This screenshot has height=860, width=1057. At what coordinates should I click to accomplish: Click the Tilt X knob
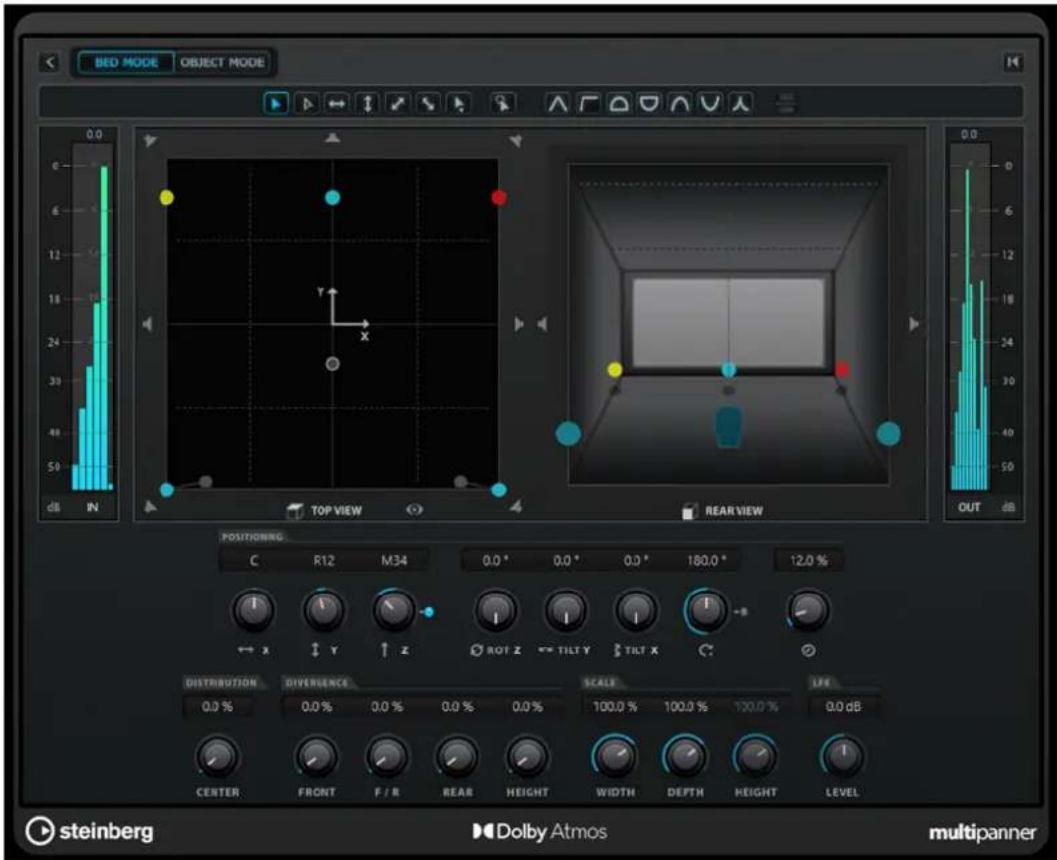point(636,610)
